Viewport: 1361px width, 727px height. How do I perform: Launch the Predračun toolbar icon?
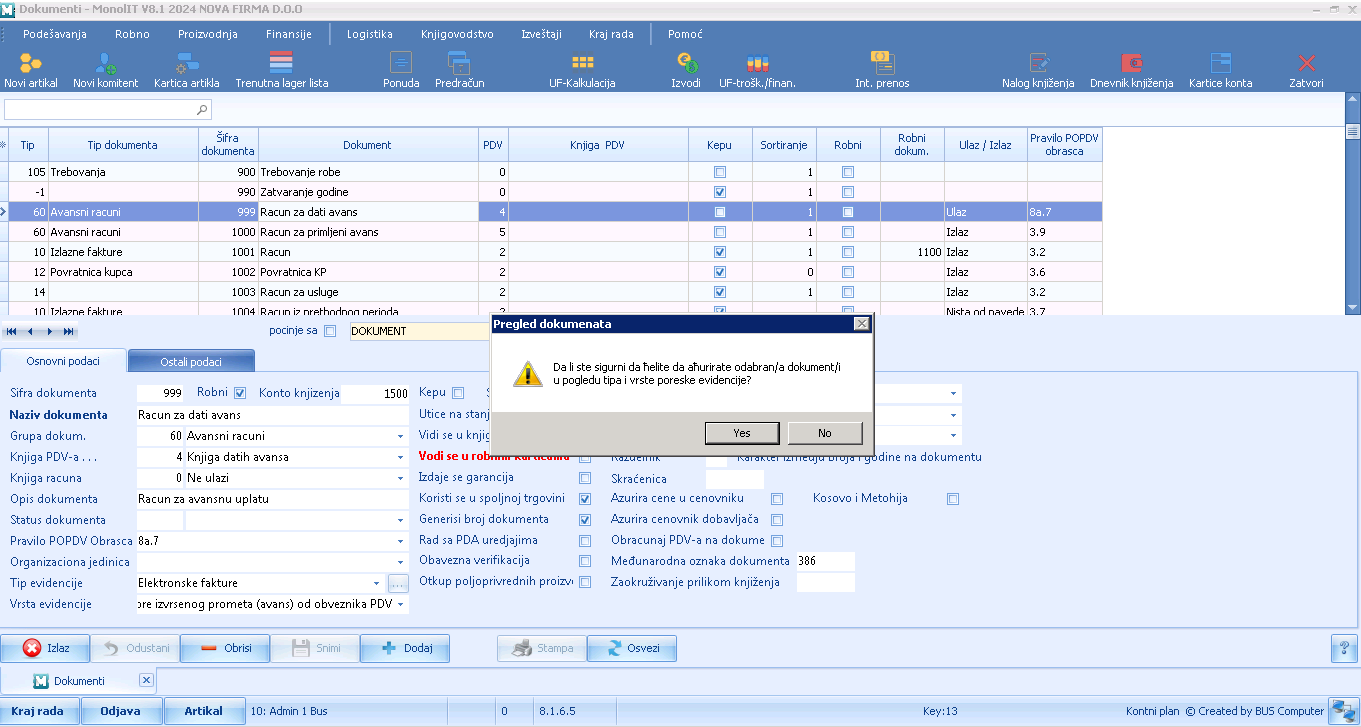[x=460, y=64]
